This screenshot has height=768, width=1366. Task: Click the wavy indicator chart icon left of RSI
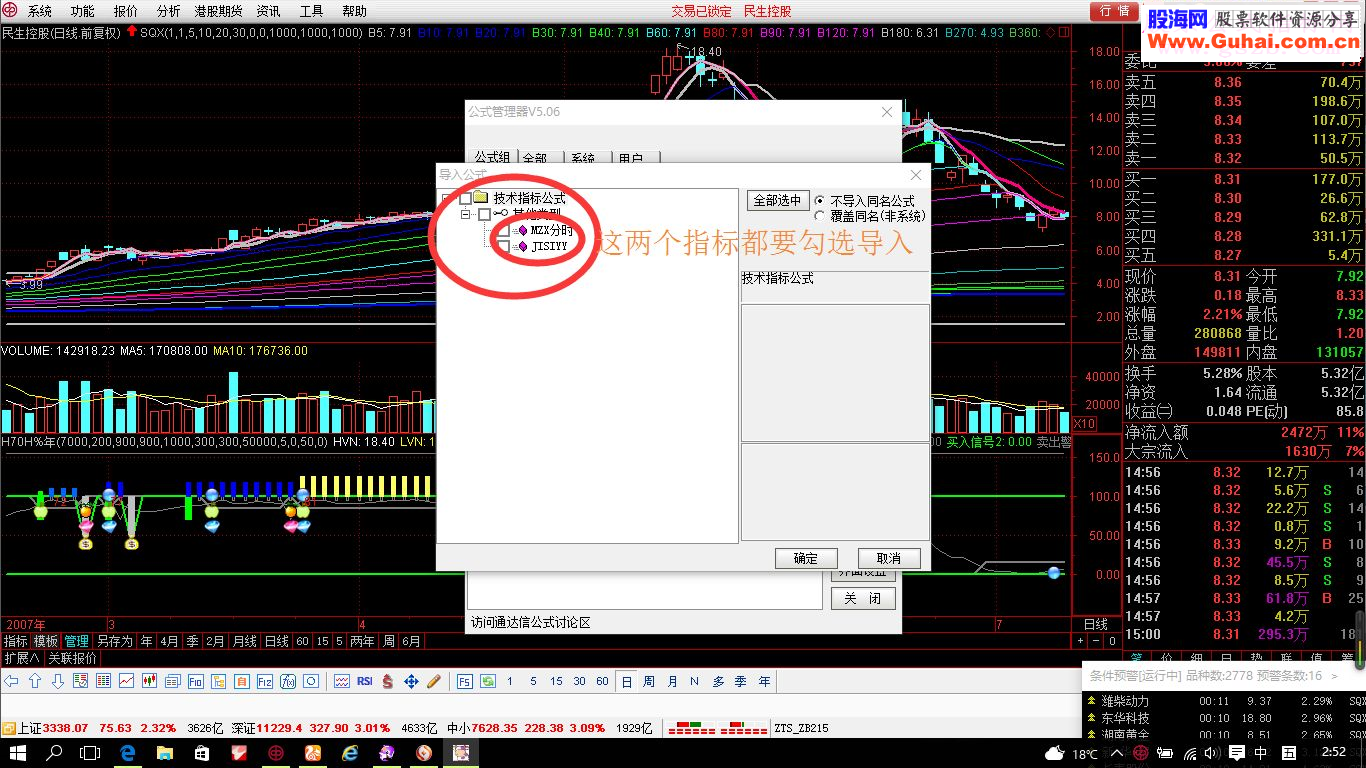coord(342,681)
